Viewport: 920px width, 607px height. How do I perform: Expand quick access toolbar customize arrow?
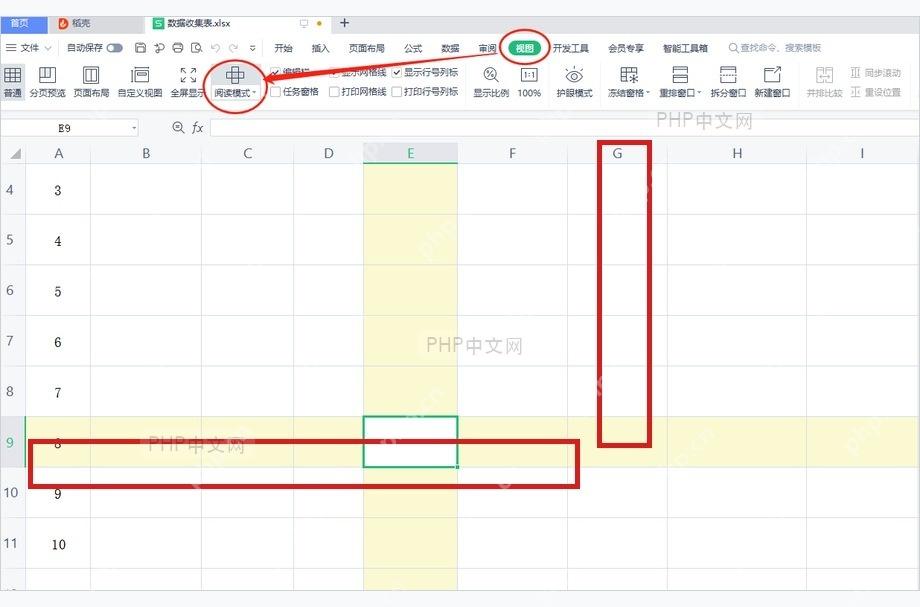pyautogui.click(x=252, y=48)
